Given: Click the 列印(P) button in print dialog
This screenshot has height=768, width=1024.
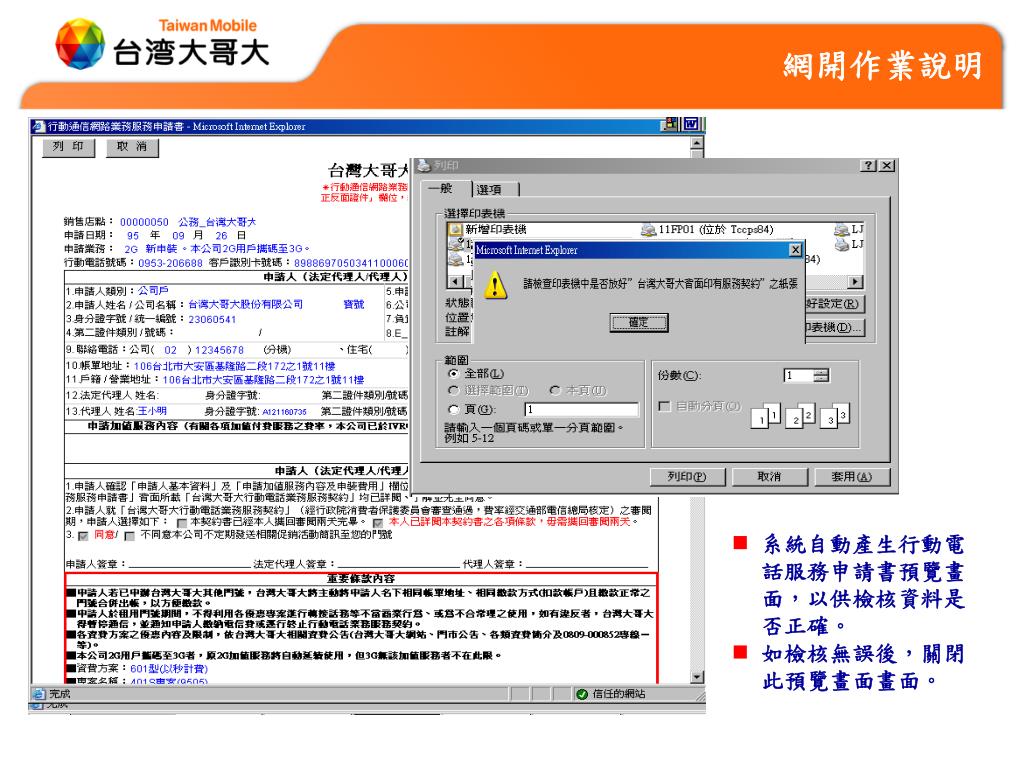Looking at the screenshot, I should click(687, 477).
